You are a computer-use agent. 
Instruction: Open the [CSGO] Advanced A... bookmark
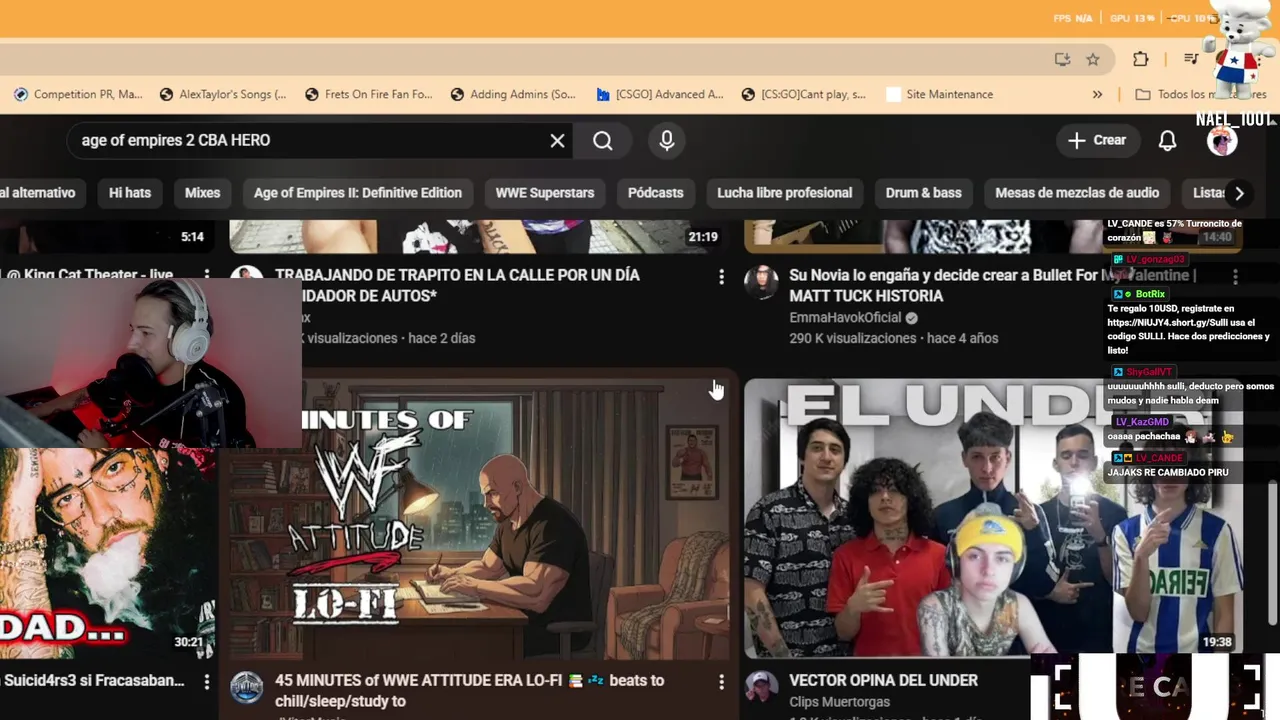pyautogui.click(x=659, y=95)
